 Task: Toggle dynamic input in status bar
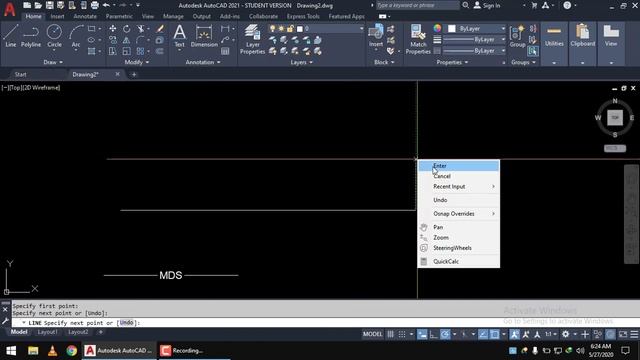tap(422, 334)
